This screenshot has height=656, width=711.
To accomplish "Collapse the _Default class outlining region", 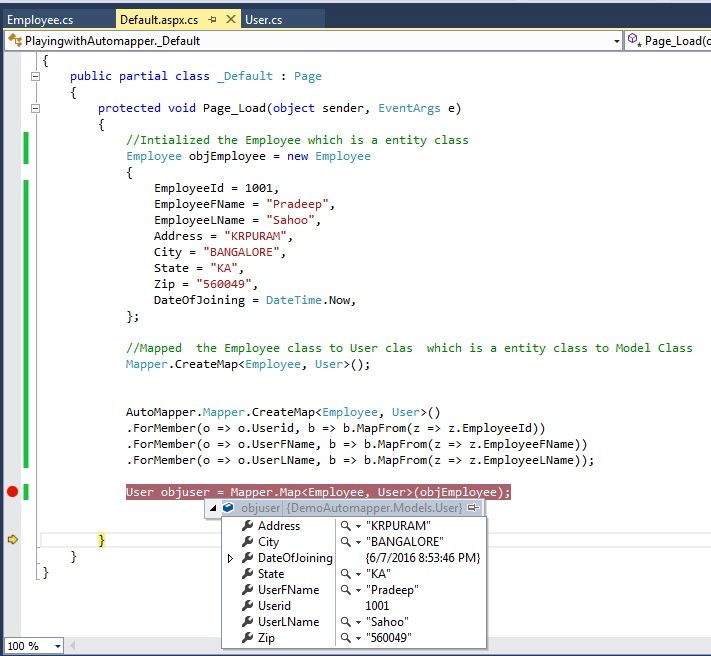I will [37, 76].
